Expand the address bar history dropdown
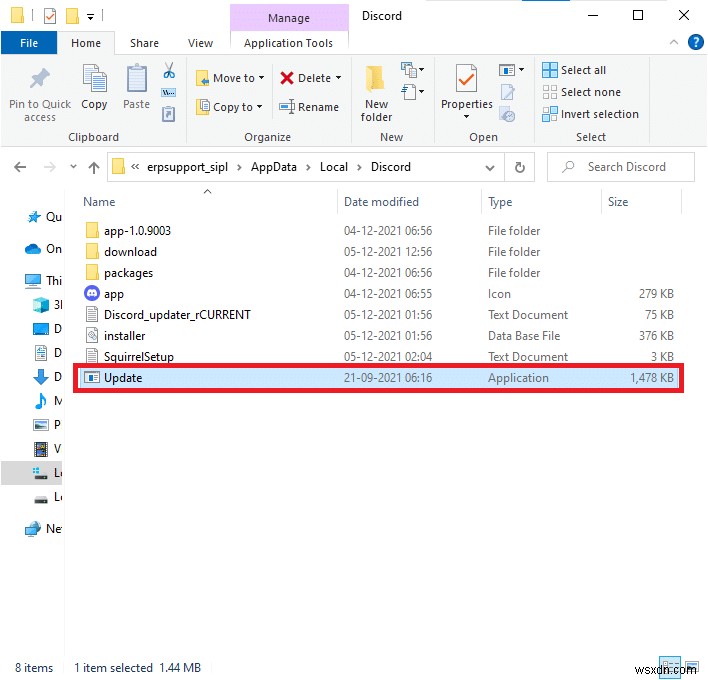Screen dimensions: 708x680 point(489,168)
